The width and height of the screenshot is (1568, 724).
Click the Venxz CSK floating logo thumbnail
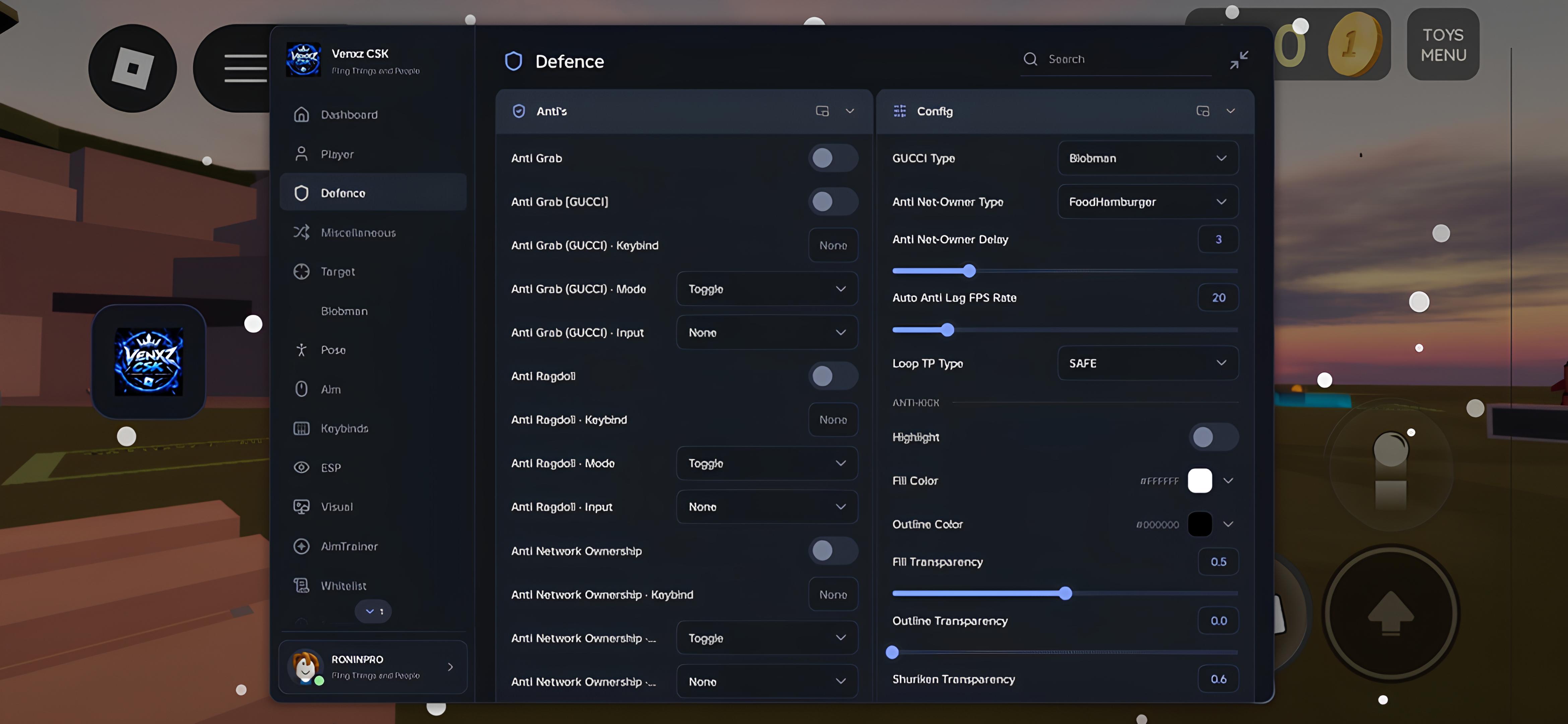coord(149,362)
